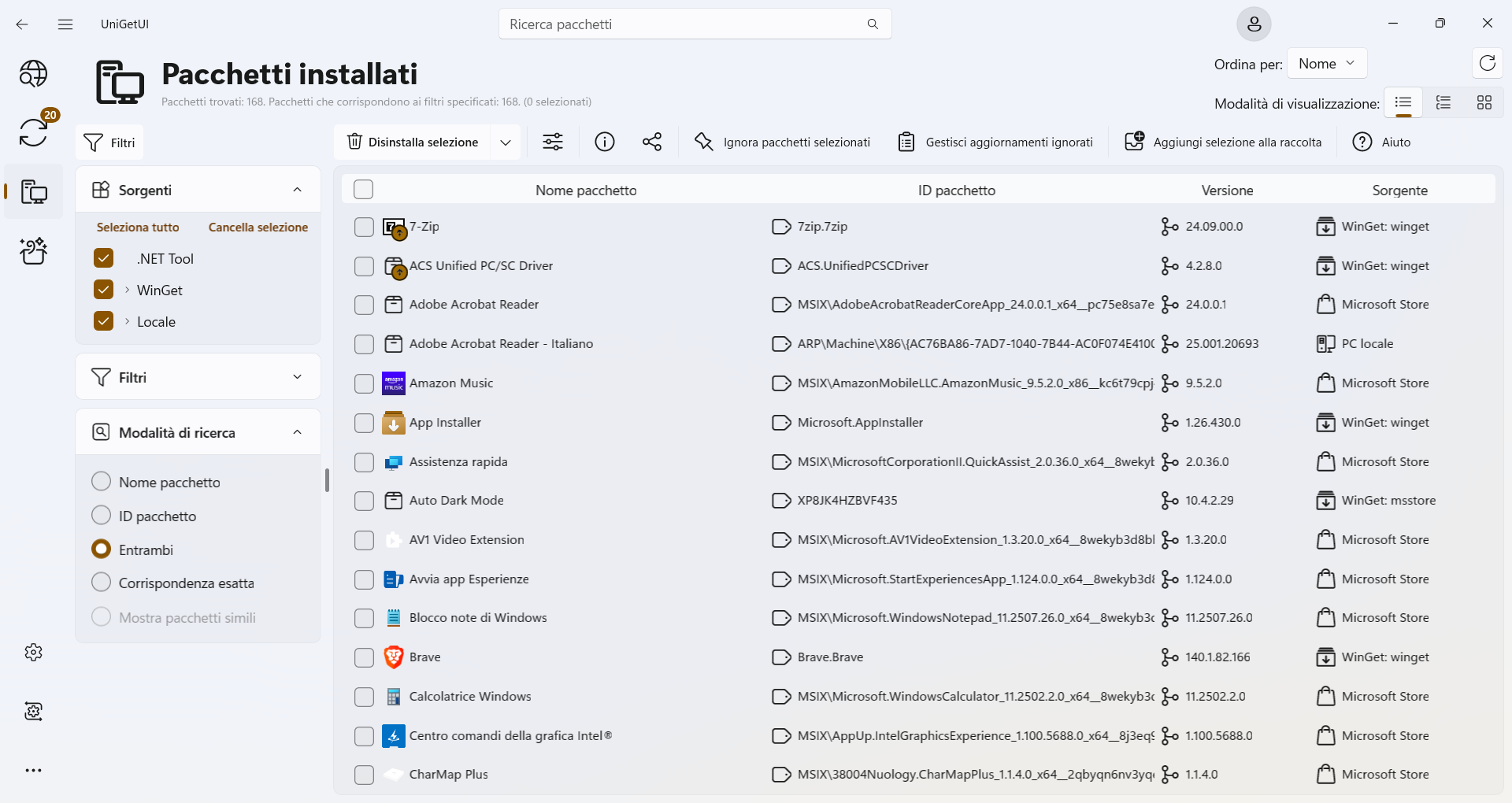Click Disinstalla selezione button
1512x803 pixels.
click(413, 142)
